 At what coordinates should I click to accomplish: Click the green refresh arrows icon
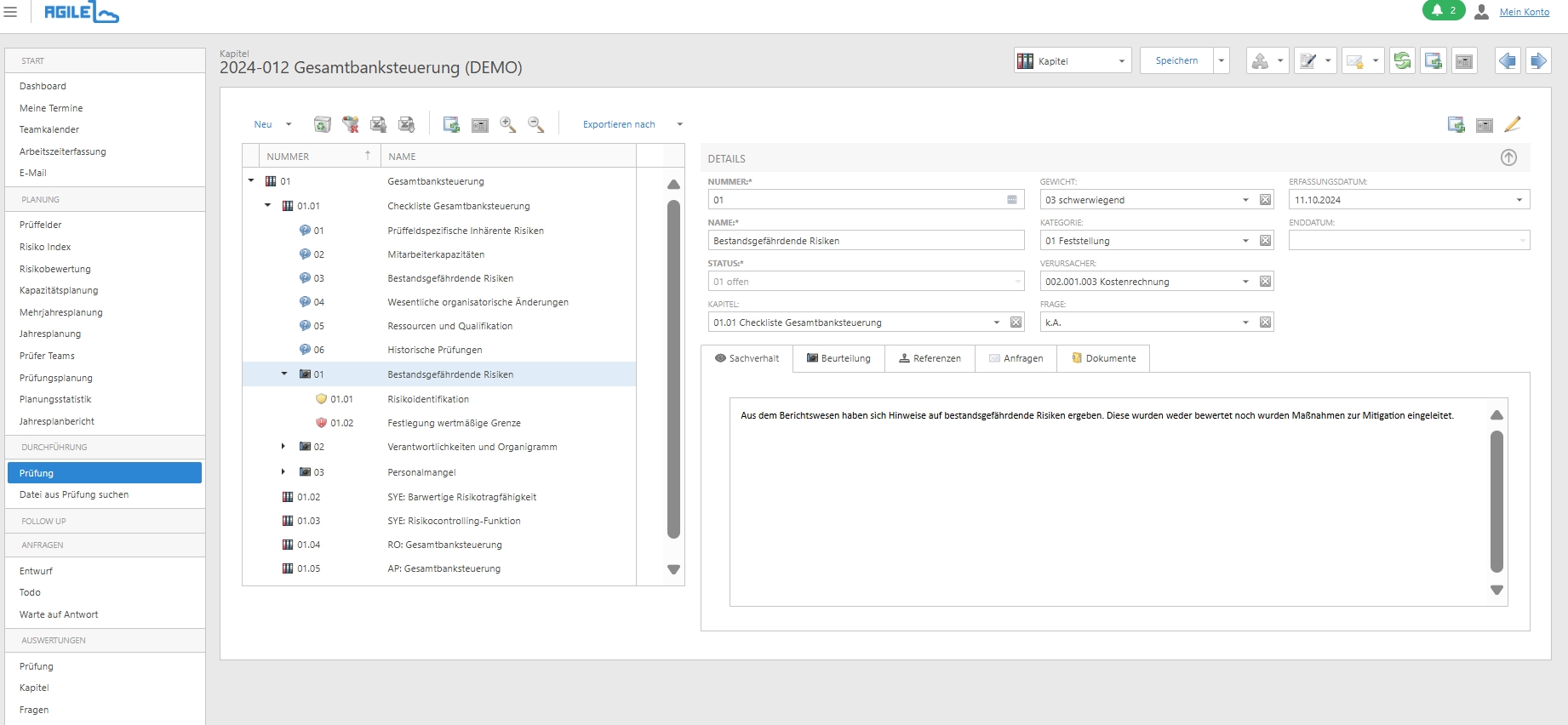(1402, 60)
